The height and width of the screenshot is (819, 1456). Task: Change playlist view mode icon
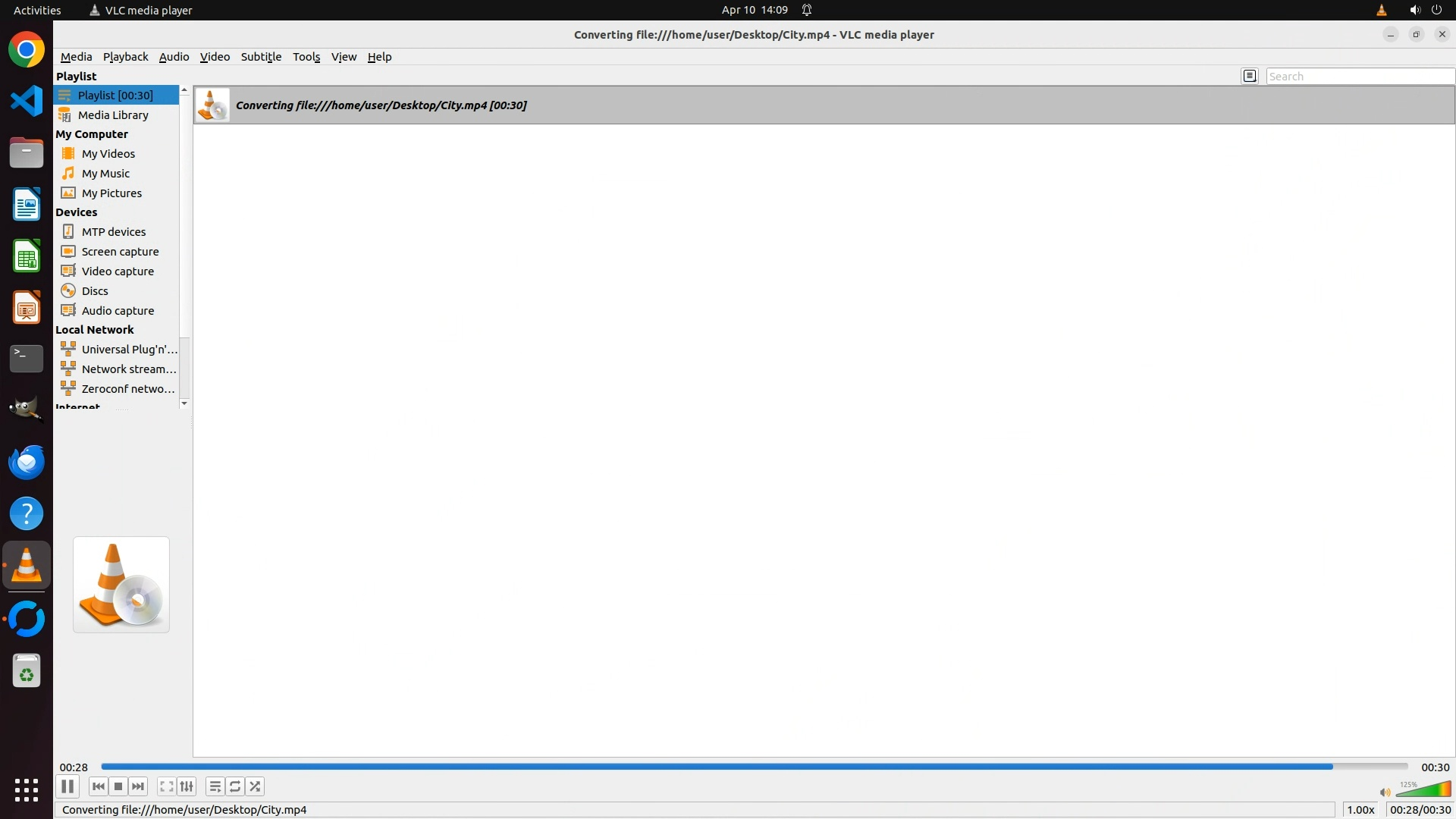1250,76
